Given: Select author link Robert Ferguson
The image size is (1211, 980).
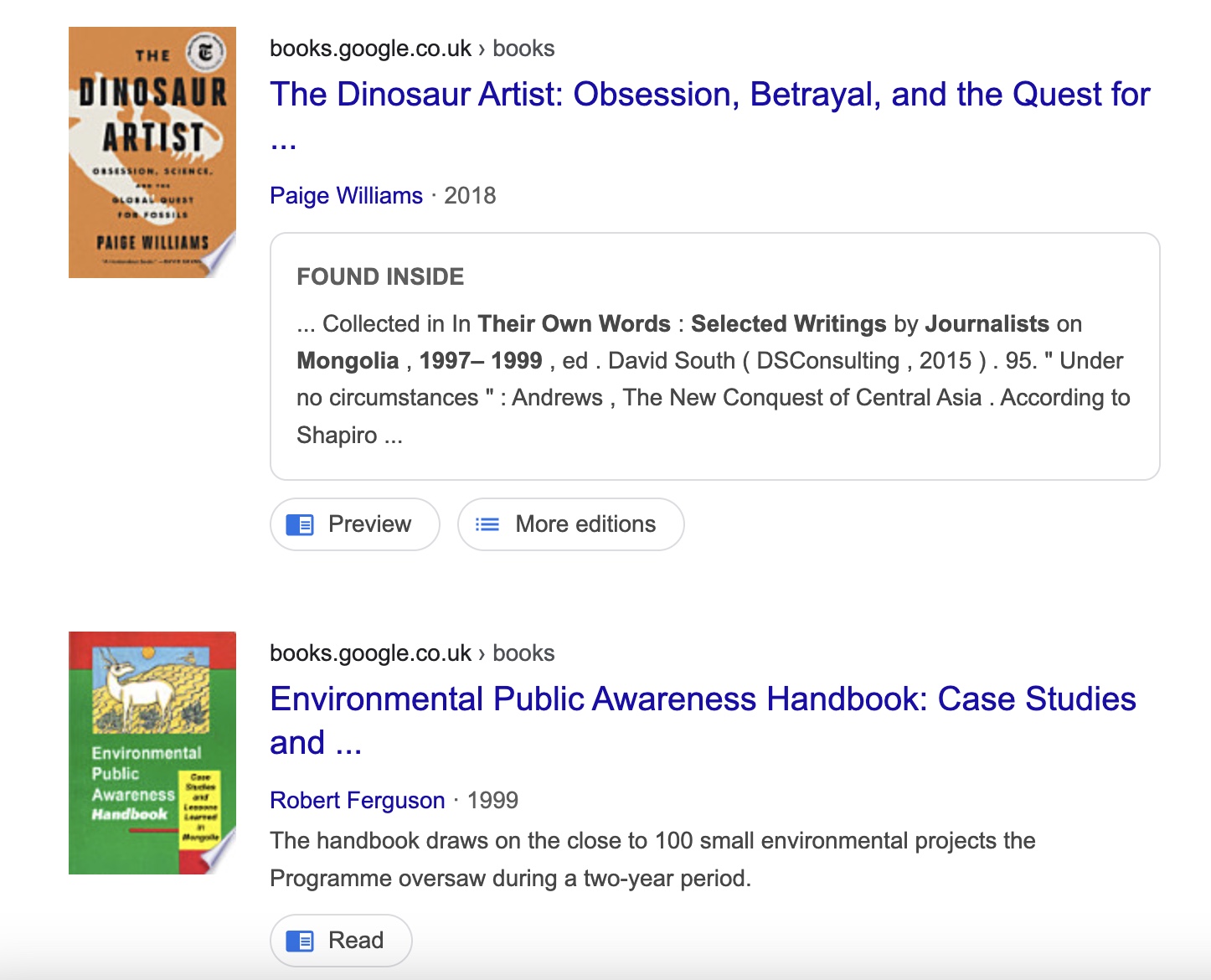Looking at the screenshot, I should click(357, 801).
